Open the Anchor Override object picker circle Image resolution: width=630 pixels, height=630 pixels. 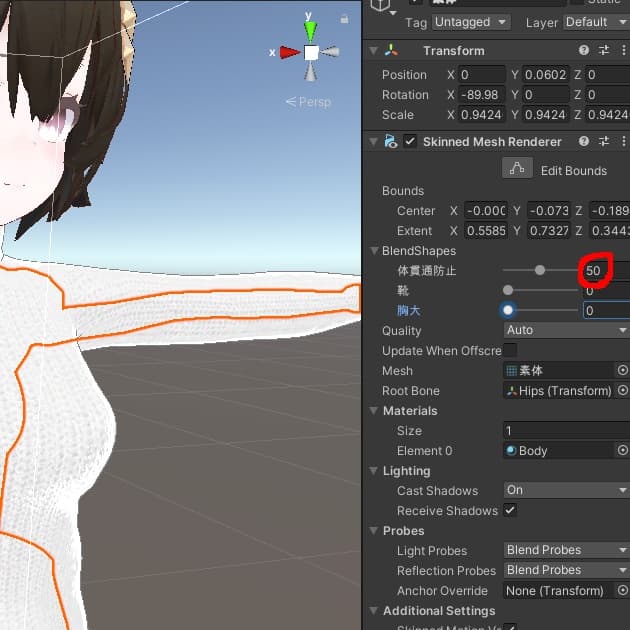[622, 590]
